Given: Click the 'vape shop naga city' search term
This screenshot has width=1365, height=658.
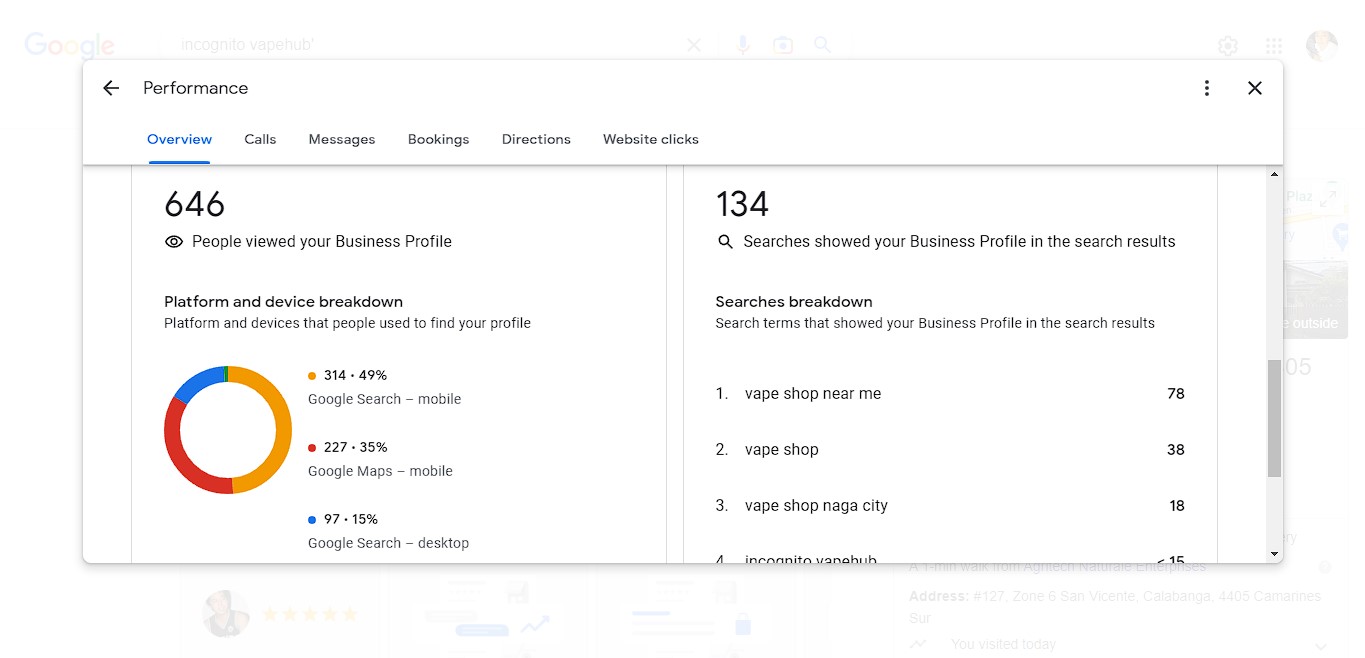Looking at the screenshot, I should [x=816, y=506].
